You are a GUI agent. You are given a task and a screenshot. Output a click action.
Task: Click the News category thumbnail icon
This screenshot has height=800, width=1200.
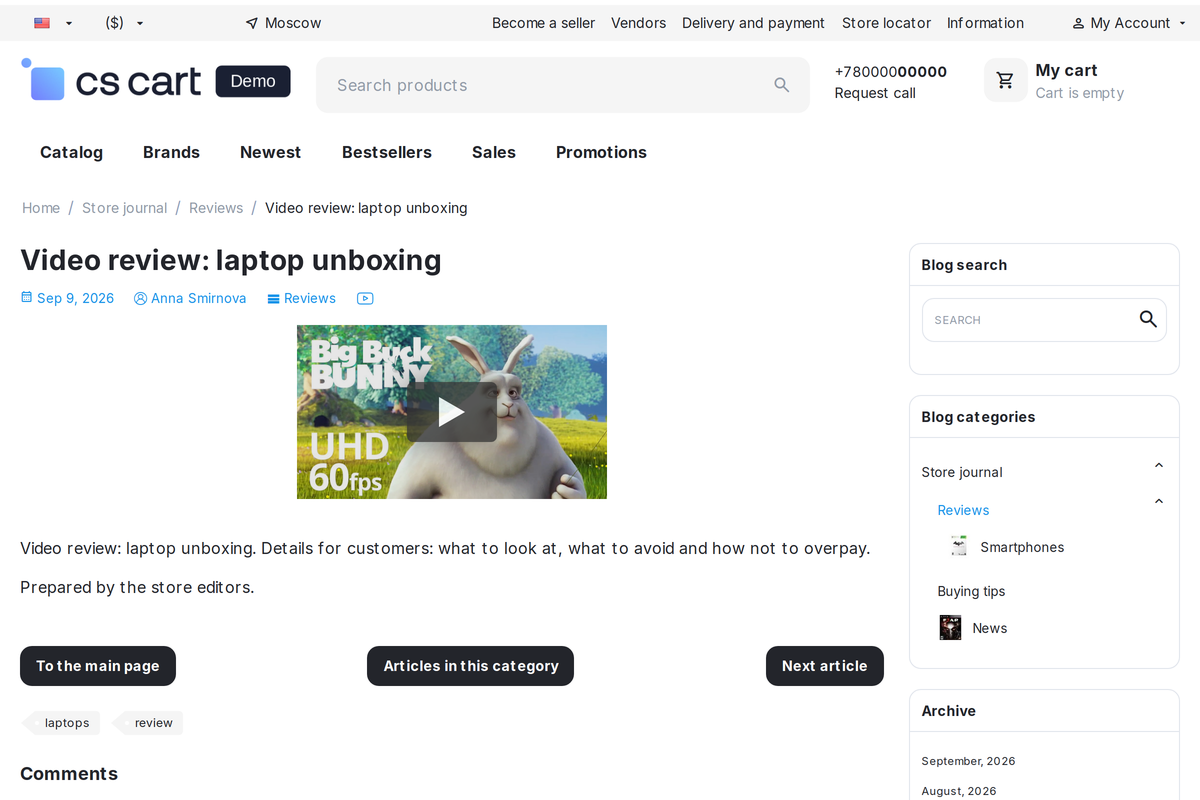950,628
